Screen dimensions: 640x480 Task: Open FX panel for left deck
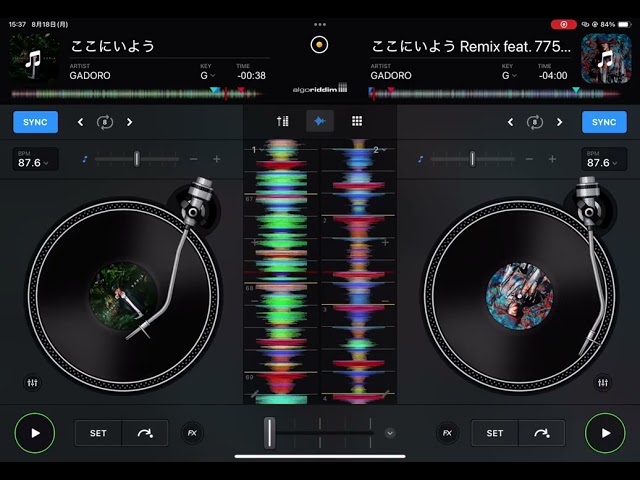(192, 433)
